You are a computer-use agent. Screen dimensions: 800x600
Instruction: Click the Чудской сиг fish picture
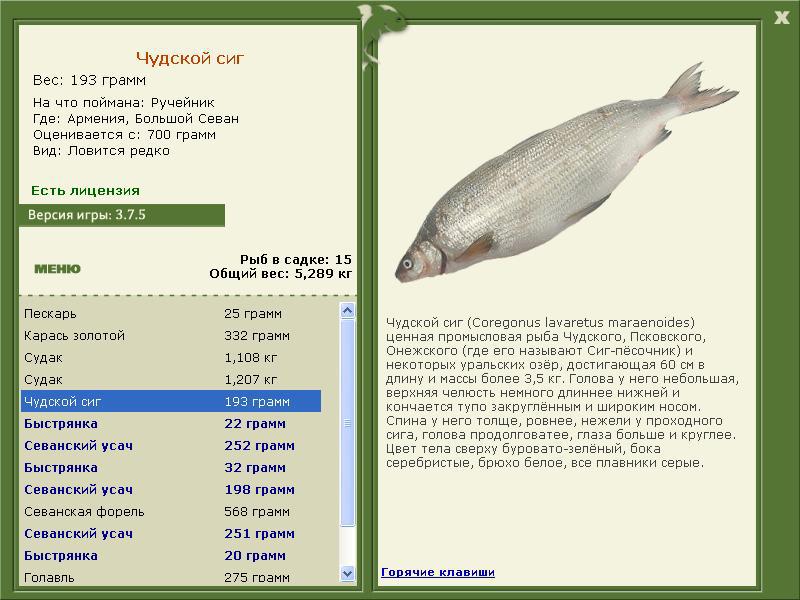pos(566,173)
